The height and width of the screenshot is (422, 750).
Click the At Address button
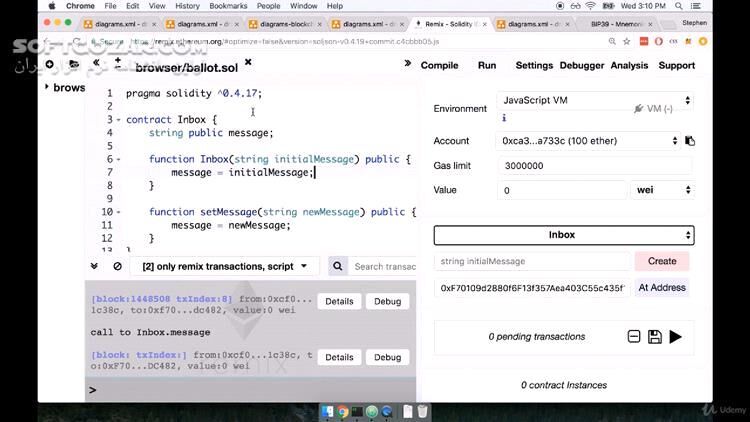click(x=661, y=288)
